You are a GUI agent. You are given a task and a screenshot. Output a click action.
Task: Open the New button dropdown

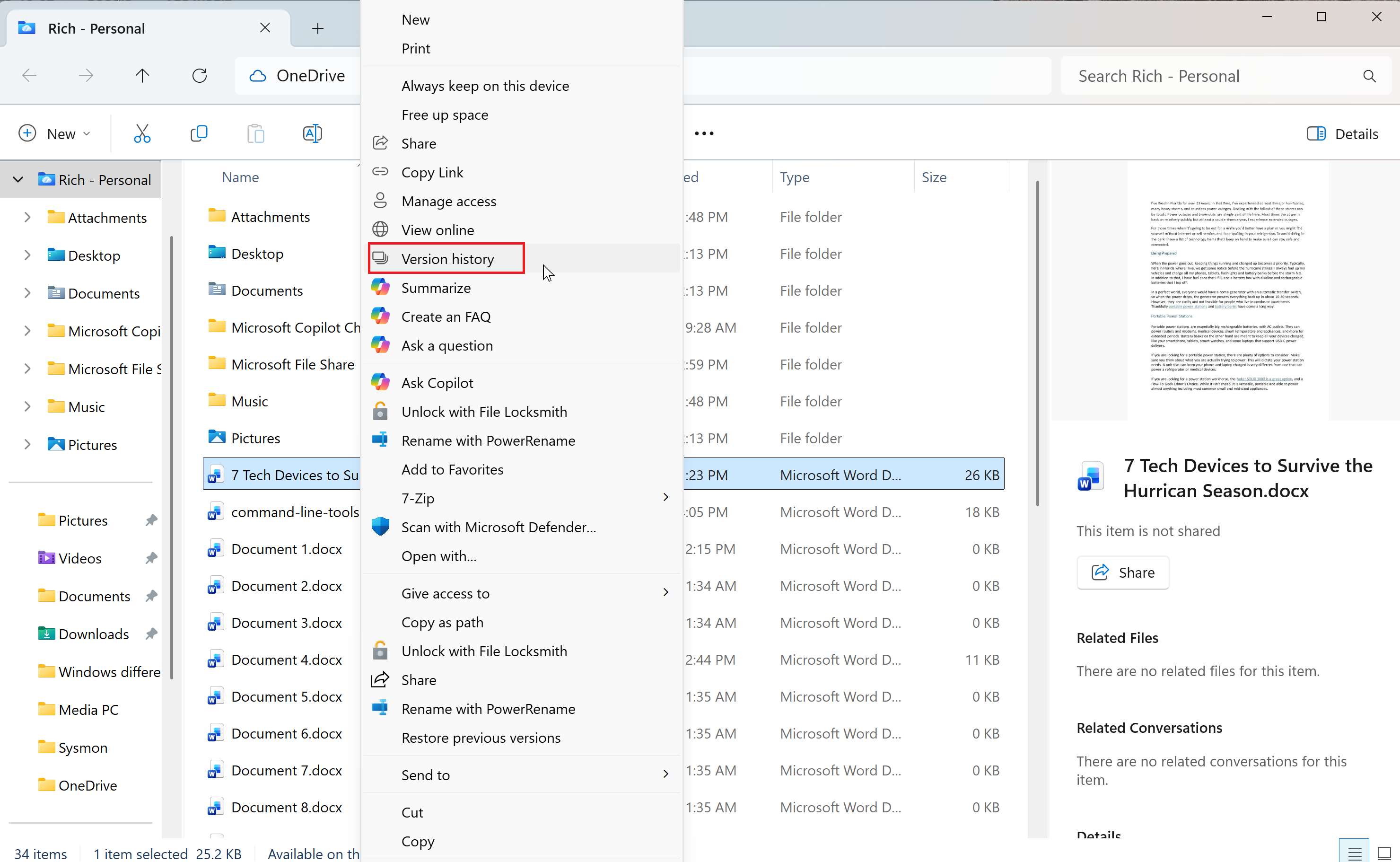click(54, 134)
